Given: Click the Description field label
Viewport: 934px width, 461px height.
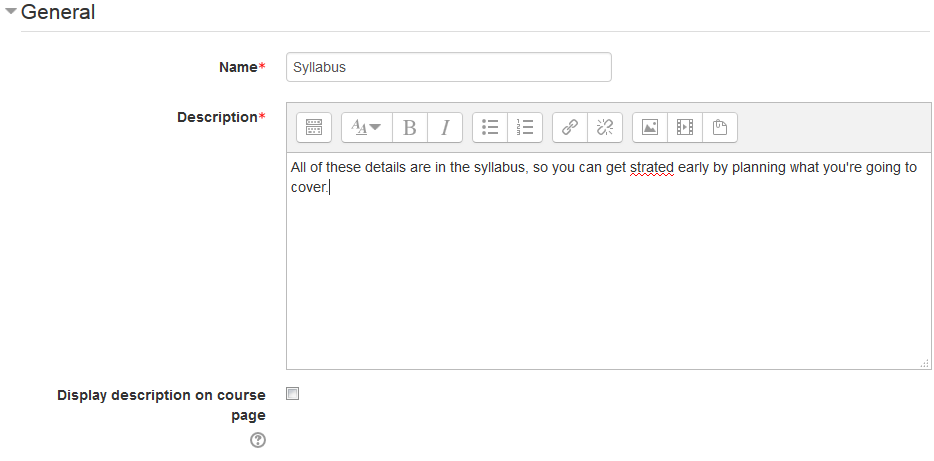Looking at the screenshot, I should (217, 117).
